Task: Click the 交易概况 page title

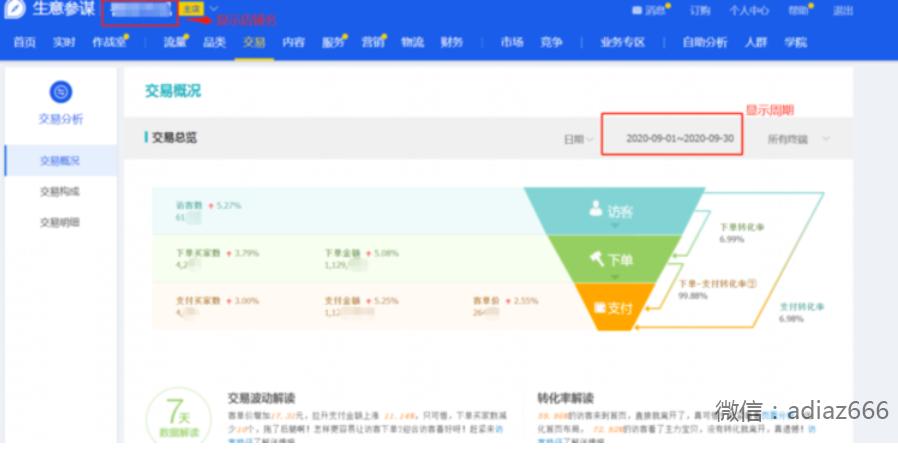Action: click(173, 91)
